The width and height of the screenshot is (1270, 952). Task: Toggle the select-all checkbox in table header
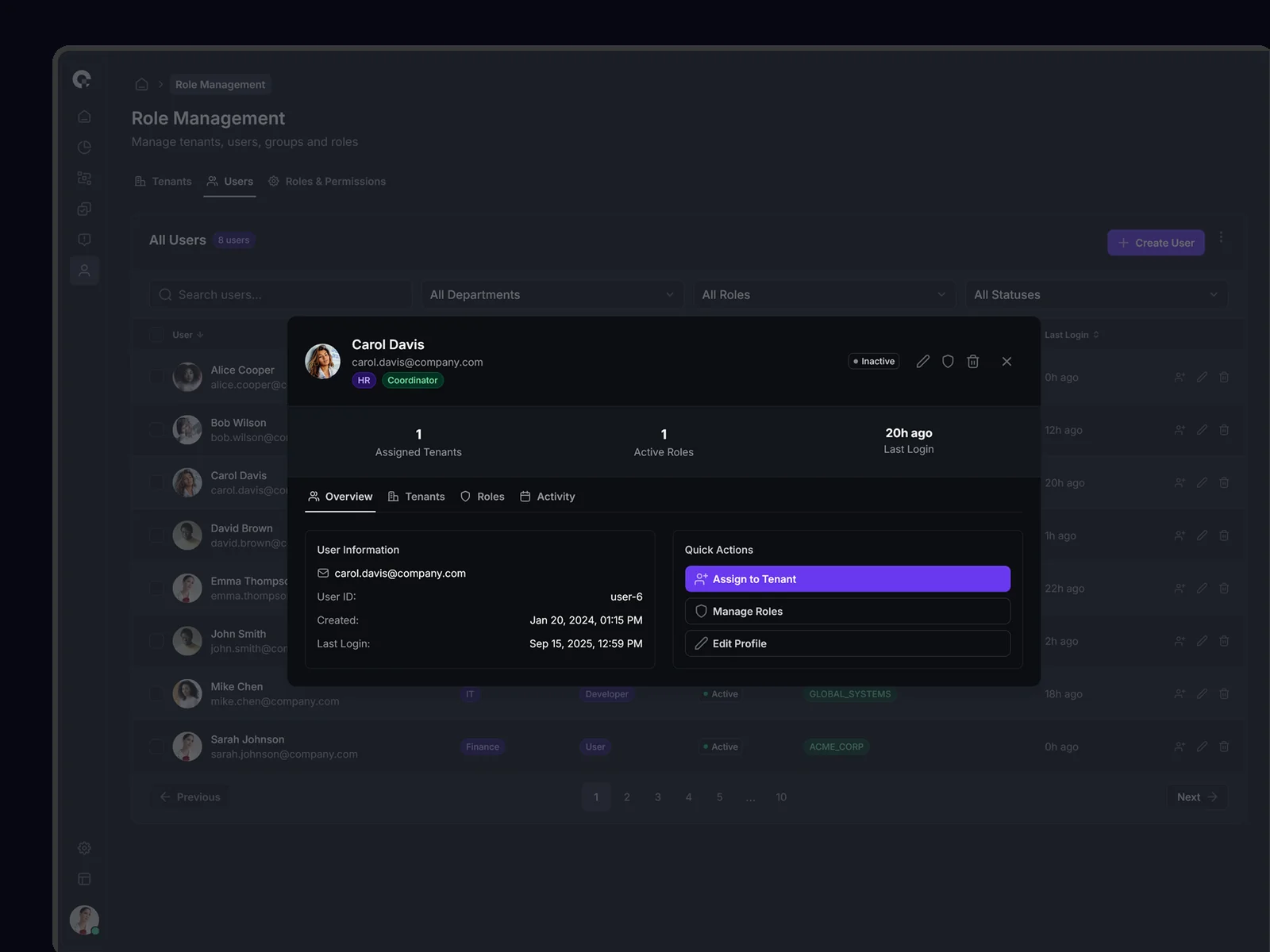point(157,335)
